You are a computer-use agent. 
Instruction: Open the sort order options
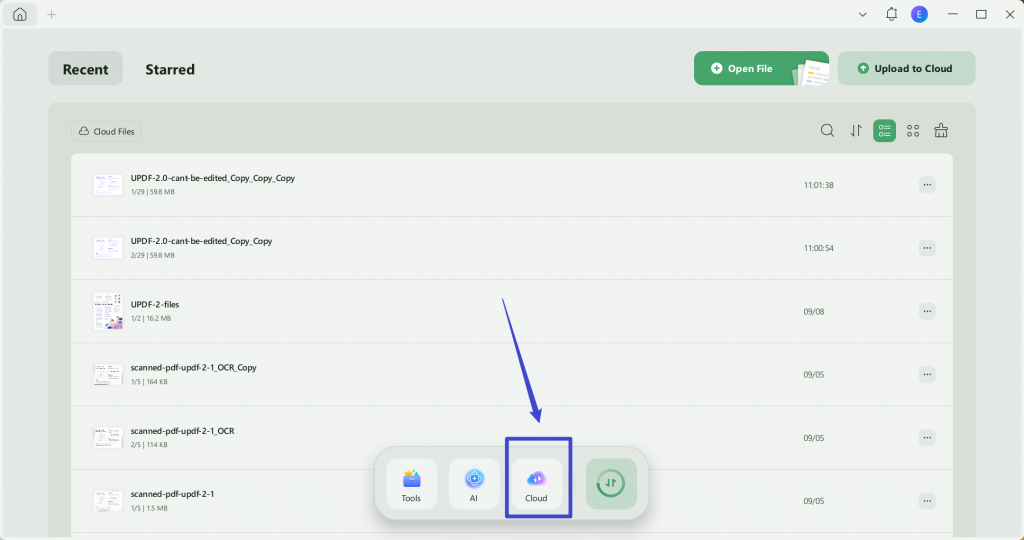pyautogui.click(x=856, y=131)
